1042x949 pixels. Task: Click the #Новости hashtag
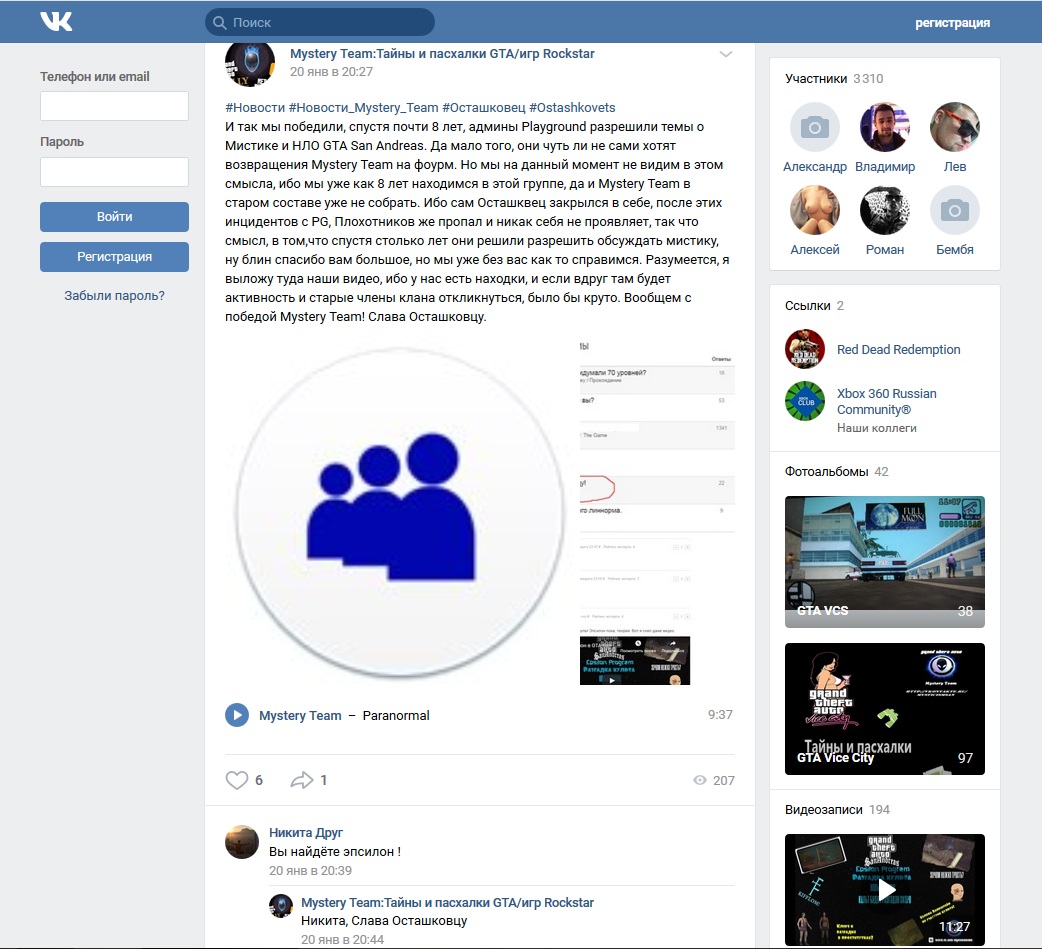coord(255,108)
